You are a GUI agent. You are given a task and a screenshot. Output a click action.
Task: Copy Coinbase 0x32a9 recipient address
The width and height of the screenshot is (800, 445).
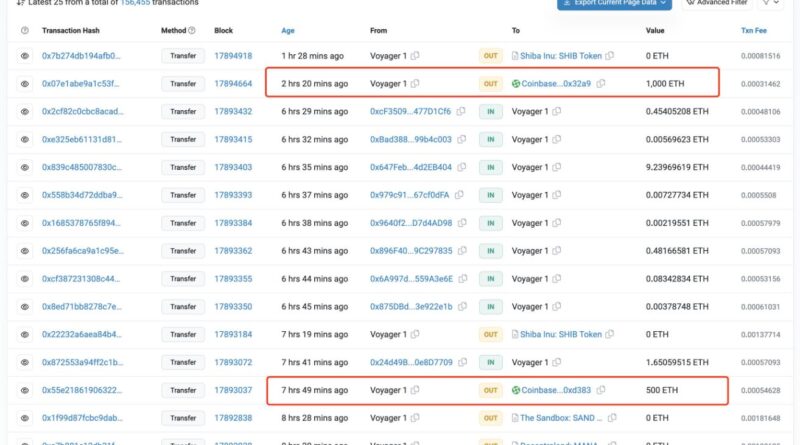[600, 84]
